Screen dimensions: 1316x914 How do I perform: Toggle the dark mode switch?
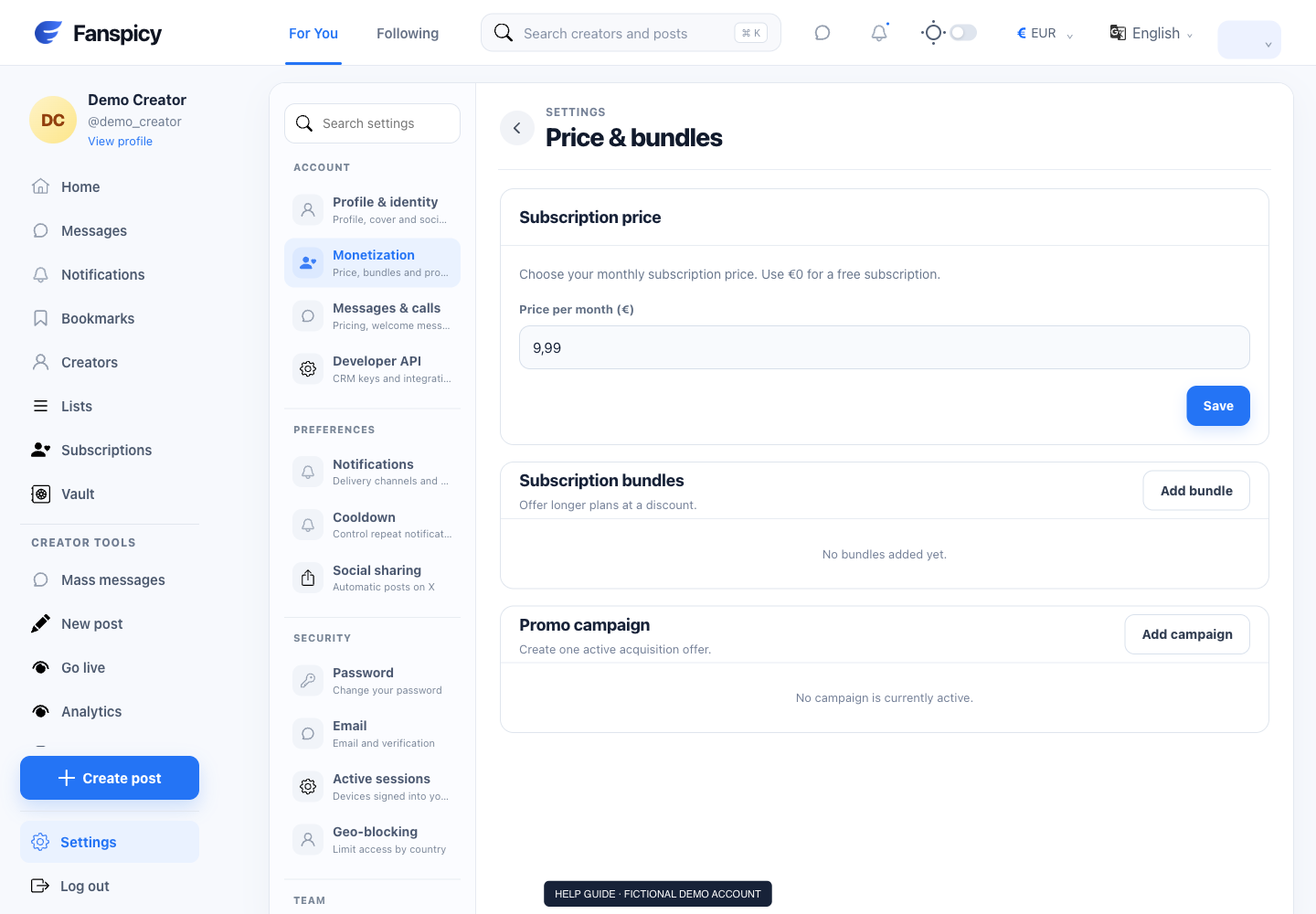click(963, 33)
